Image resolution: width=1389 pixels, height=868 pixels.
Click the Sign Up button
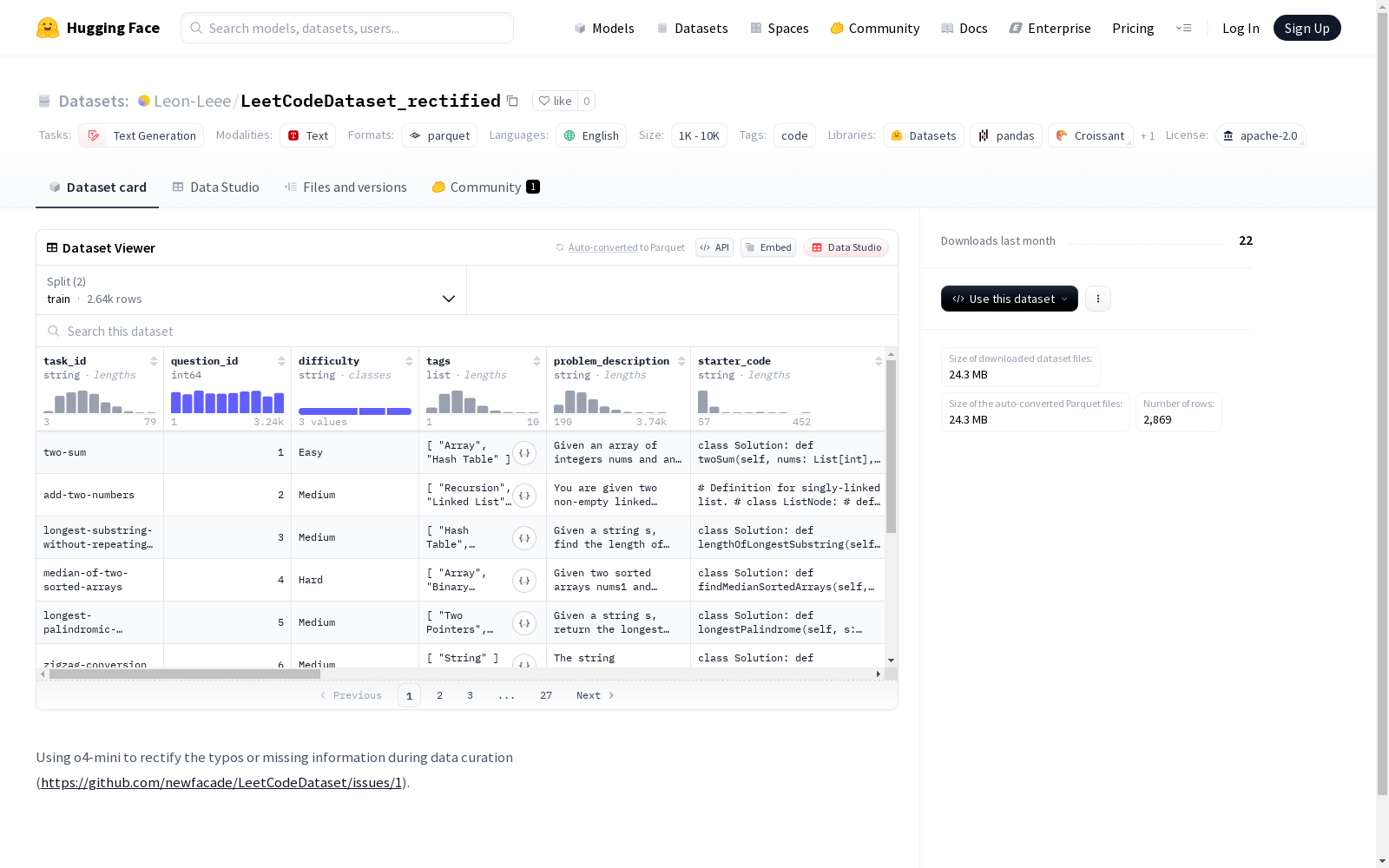[x=1307, y=28]
